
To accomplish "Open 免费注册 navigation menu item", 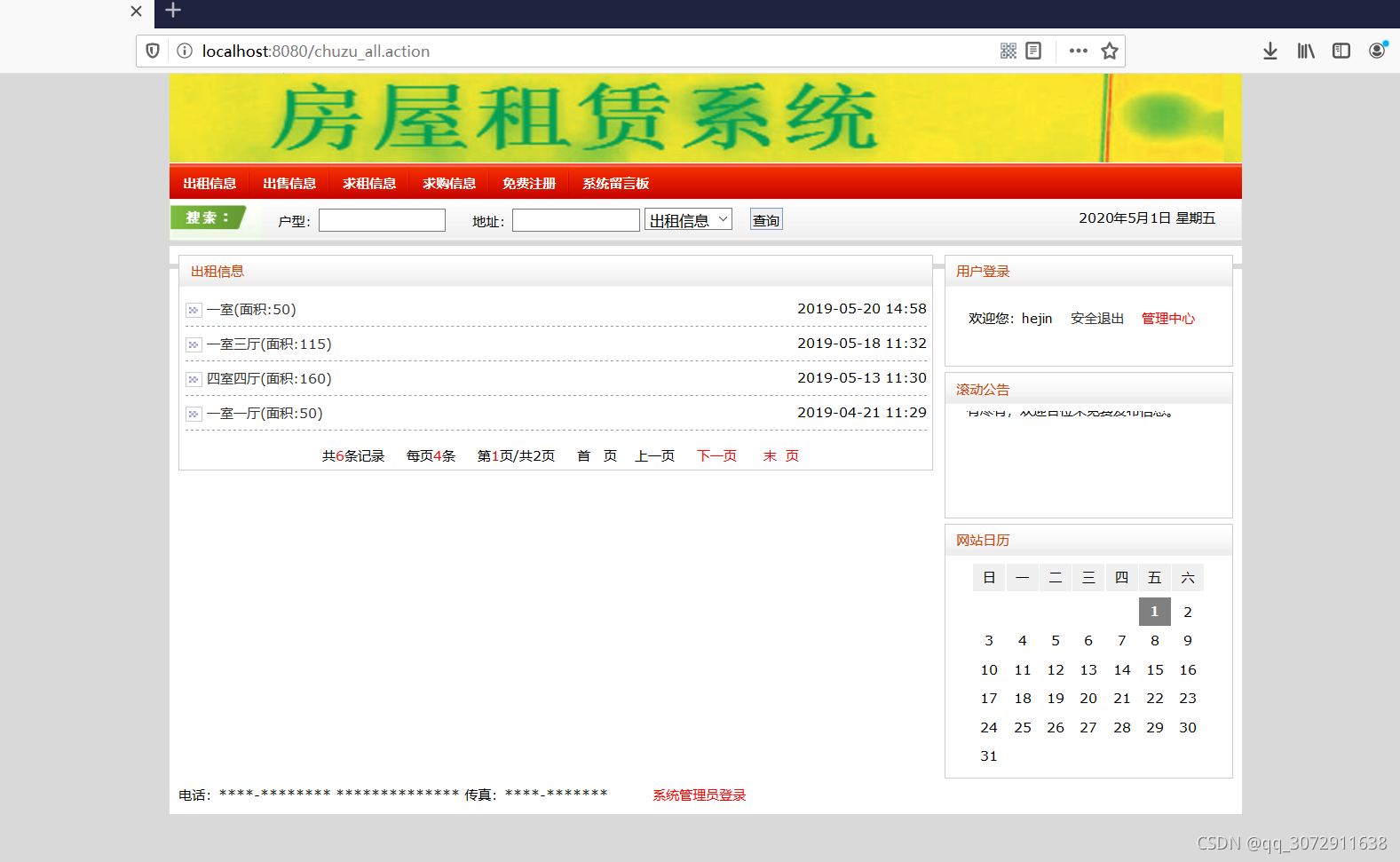I will point(529,183).
